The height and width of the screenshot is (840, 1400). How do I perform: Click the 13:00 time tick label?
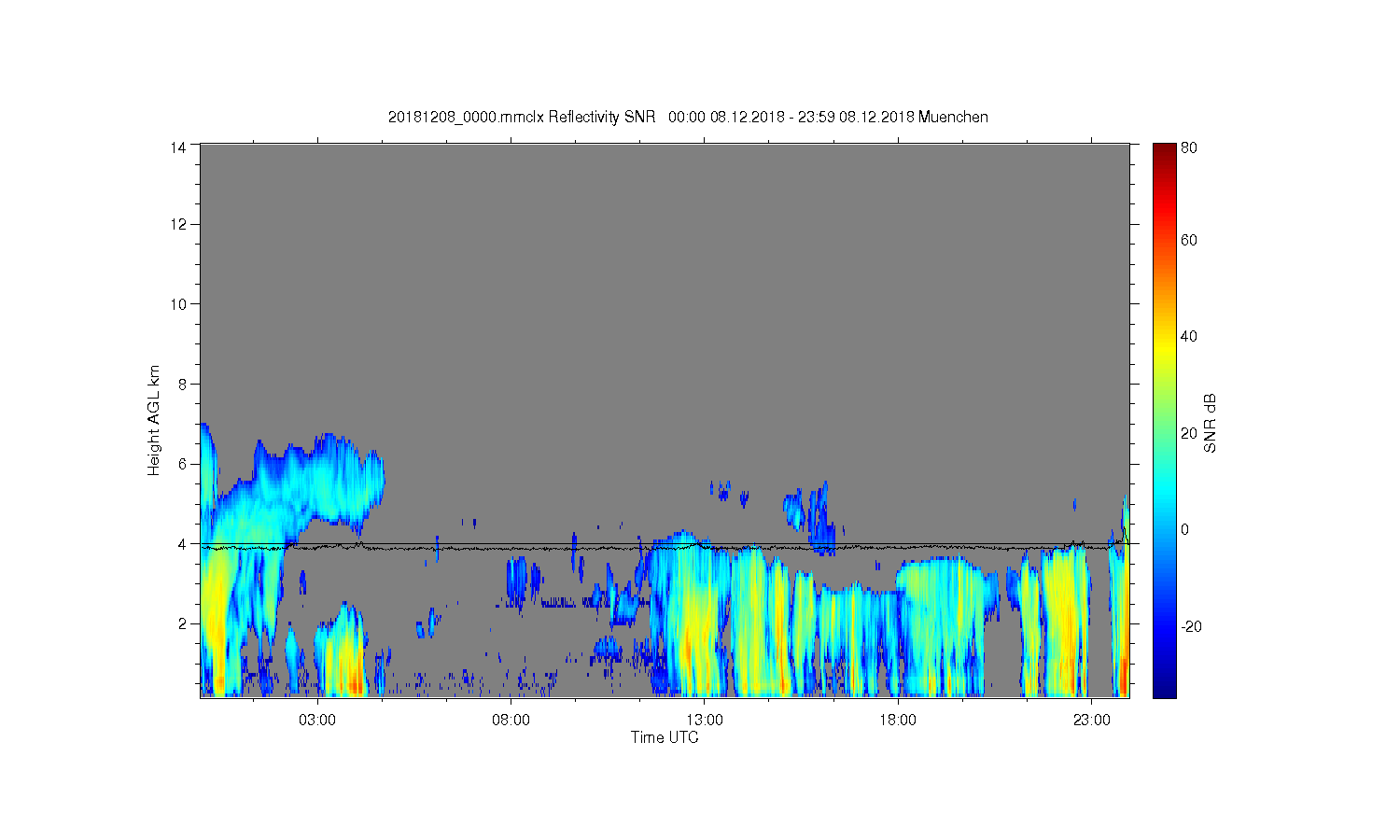click(705, 721)
